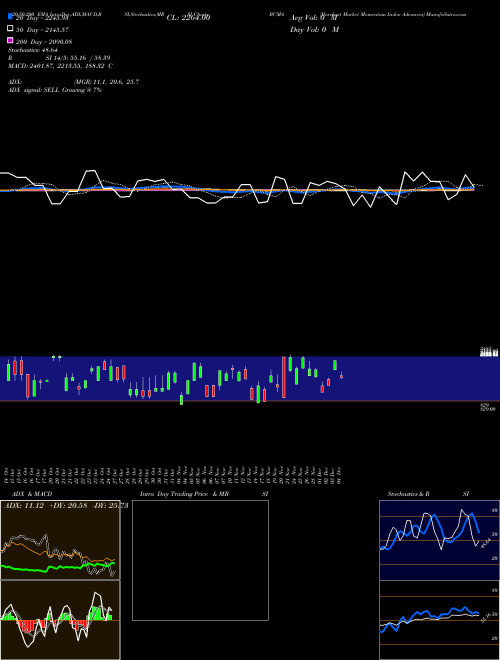This screenshot has width=500, height=660.
Task: Open the ADX indicator chart panel
Action: click(x=60, y=540)
